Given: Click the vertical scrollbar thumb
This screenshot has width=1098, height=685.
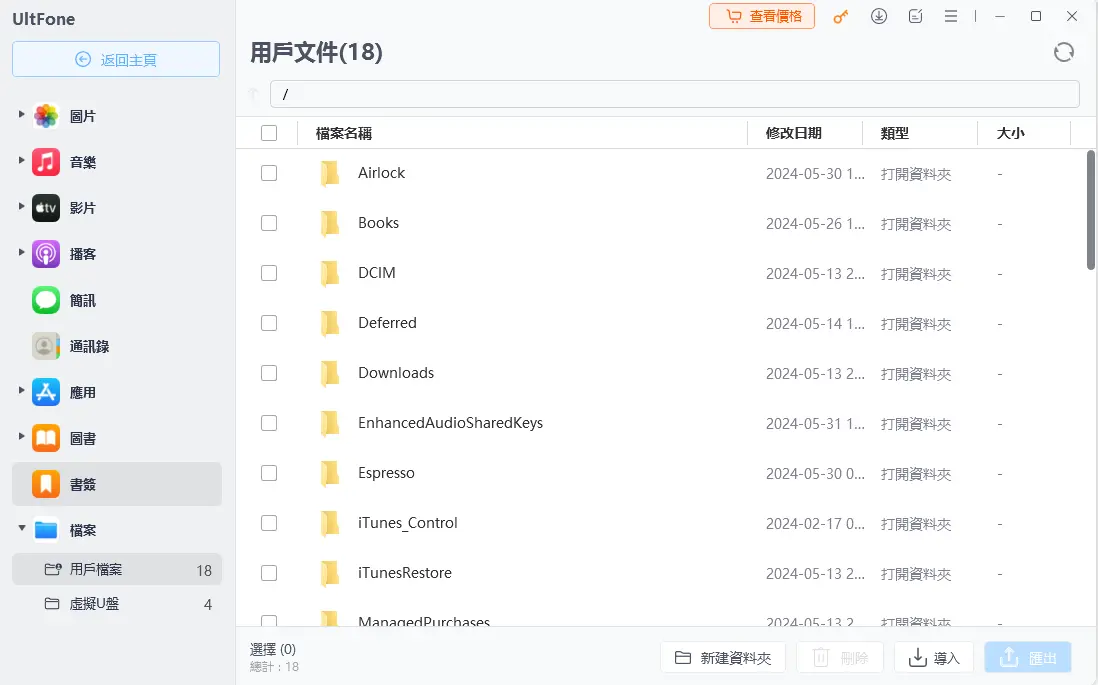Looking at the screenshot, I should pyautogui.click(x=1090, y=210).
